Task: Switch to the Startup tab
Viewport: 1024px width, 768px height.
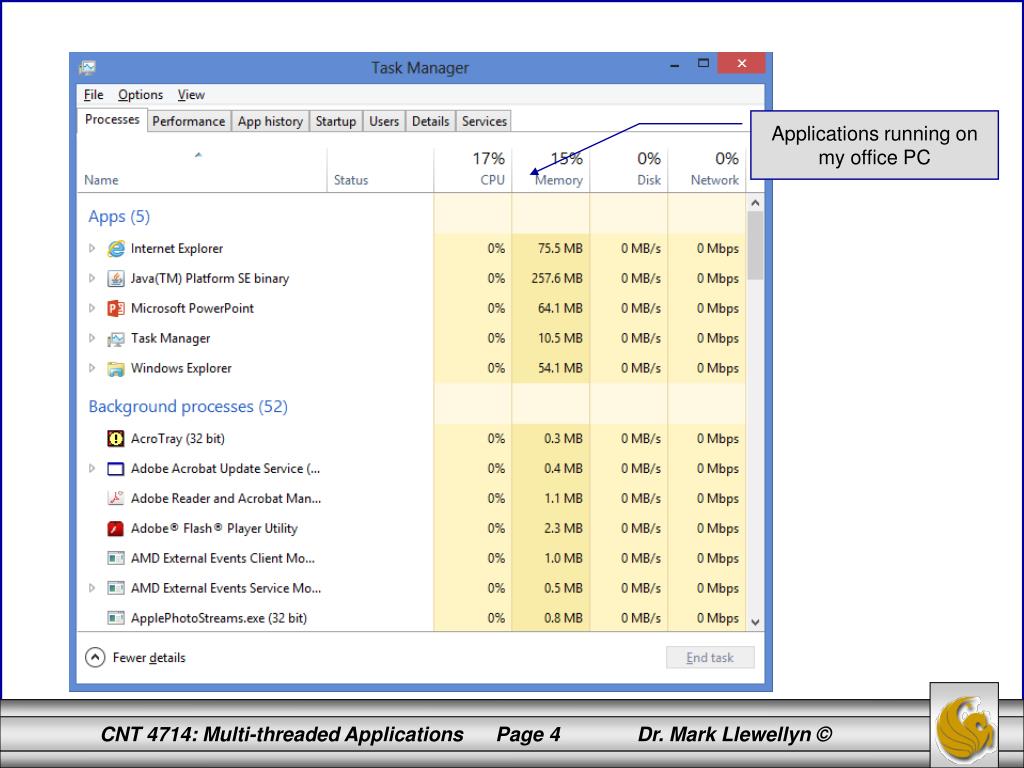Action: pos(336,121)
